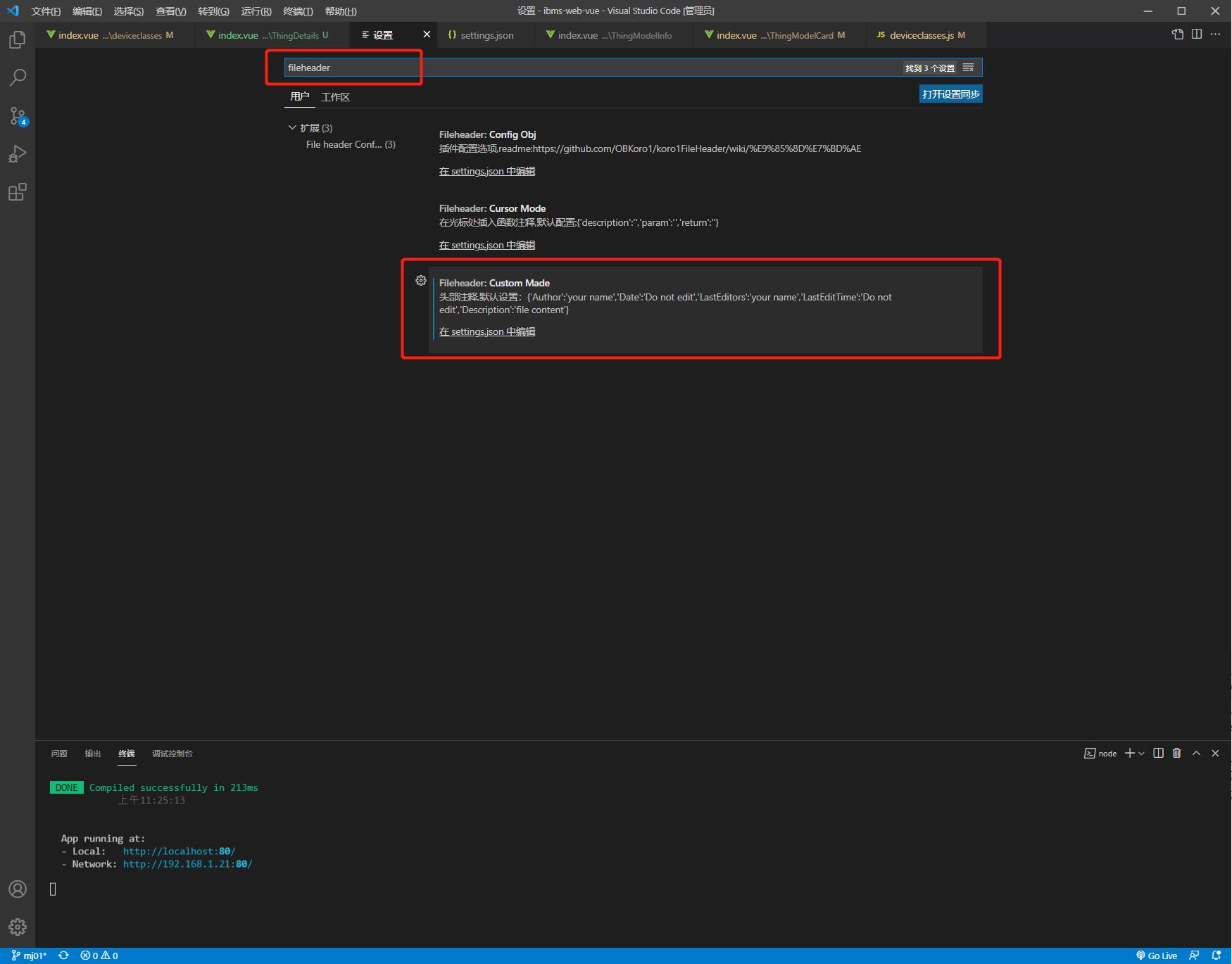
Task: Open the Accounts menu icon
Action: click(x=18, y=889)
